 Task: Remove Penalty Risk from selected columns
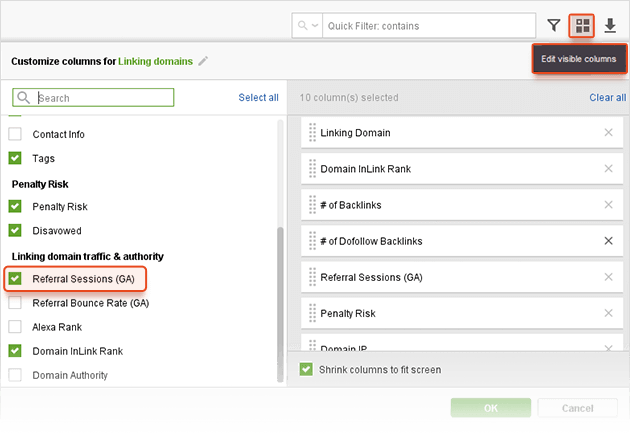coord(609,313)
